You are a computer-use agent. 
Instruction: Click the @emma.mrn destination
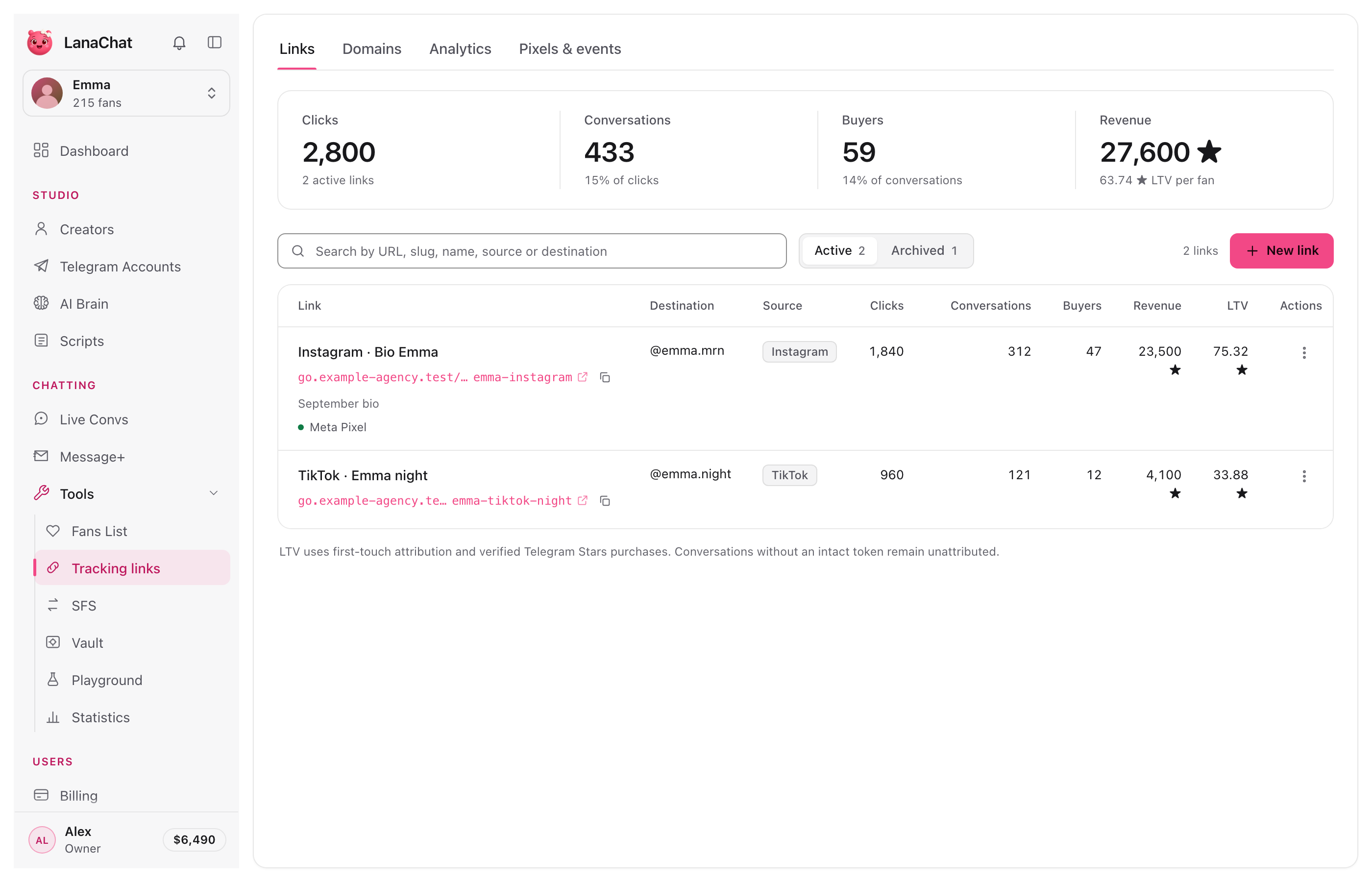(x=686, y=350)
